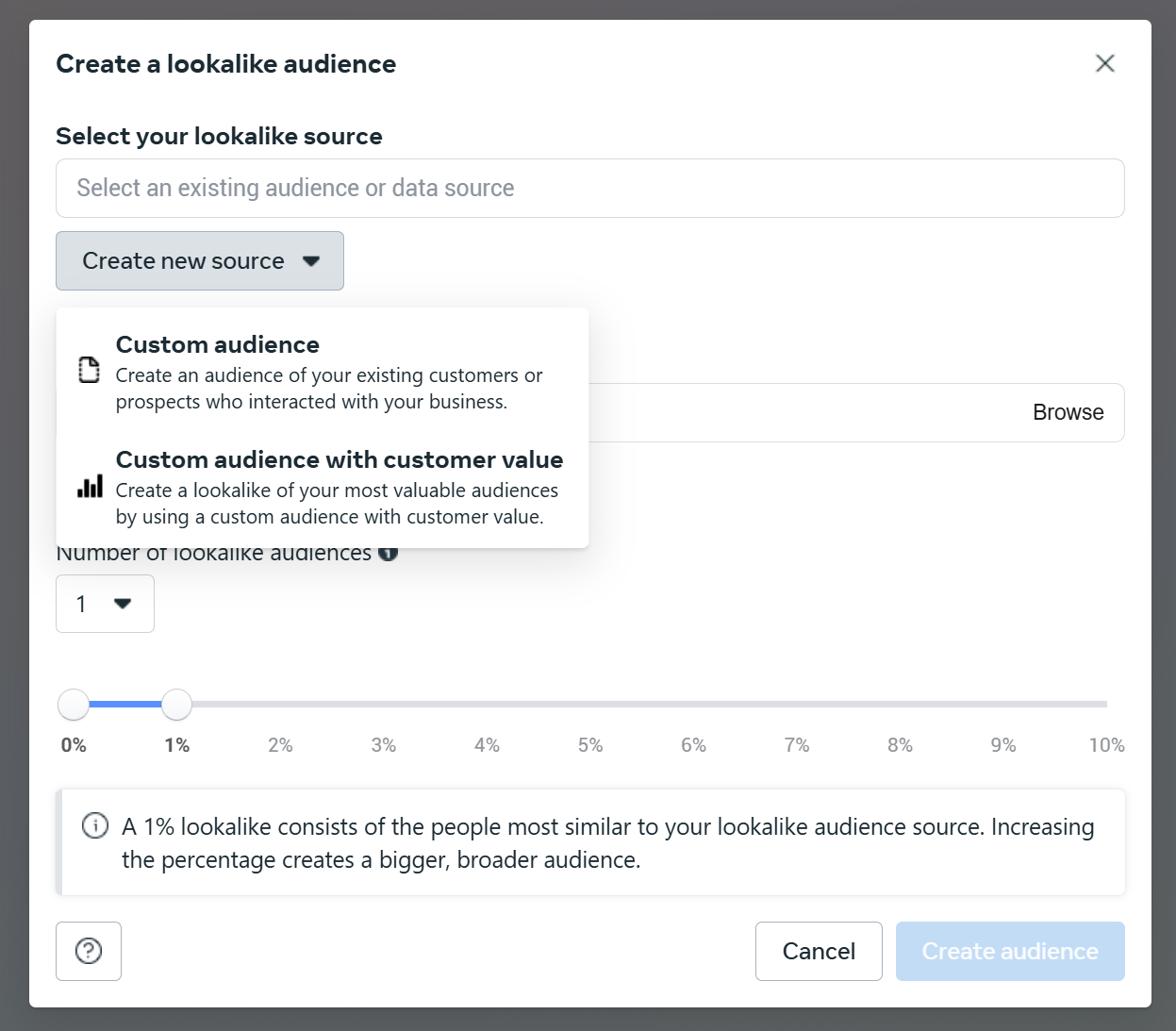Click the 0% slider handle

pos(74,704)
